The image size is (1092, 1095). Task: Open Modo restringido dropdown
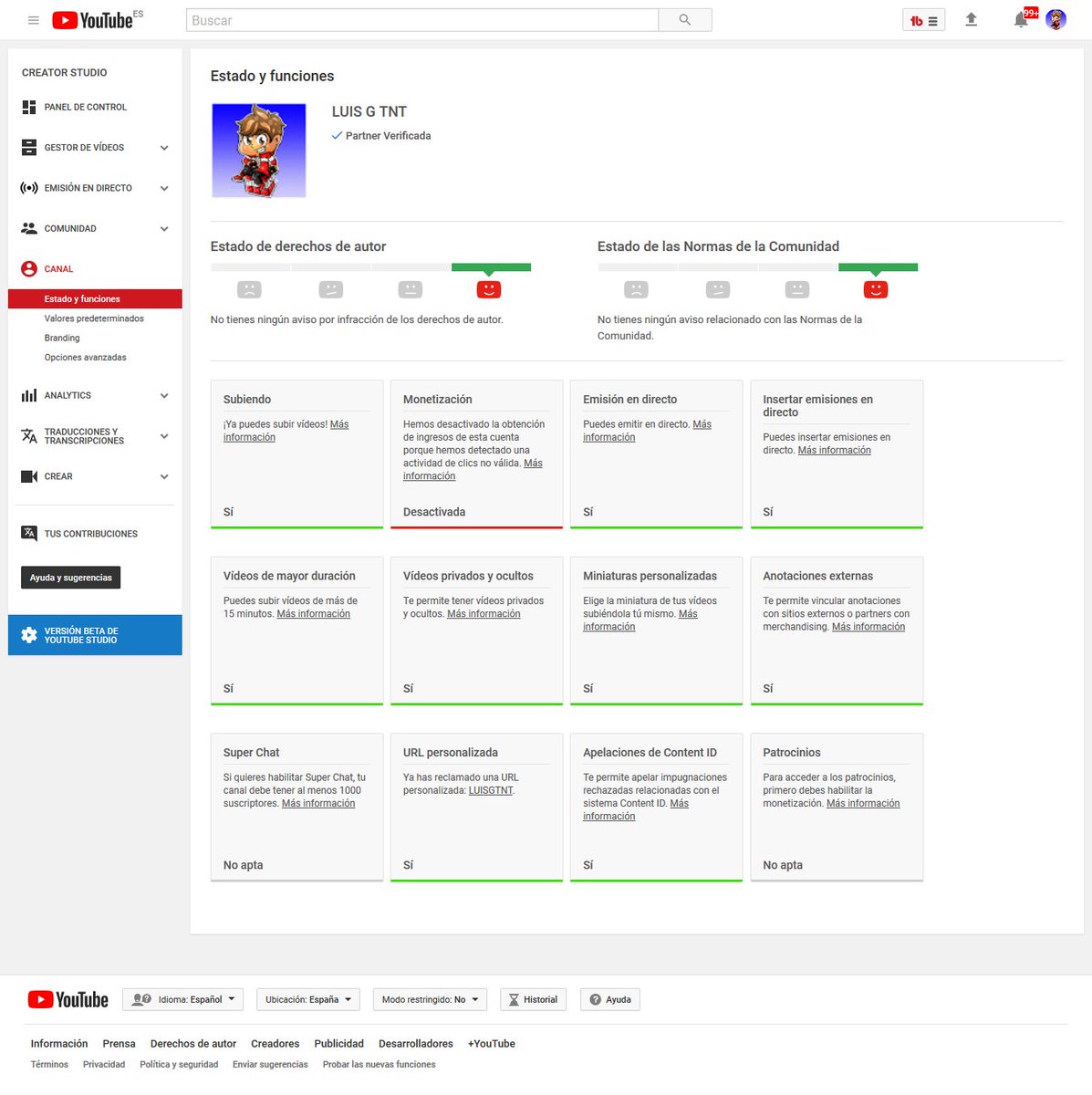click(430, 999)
